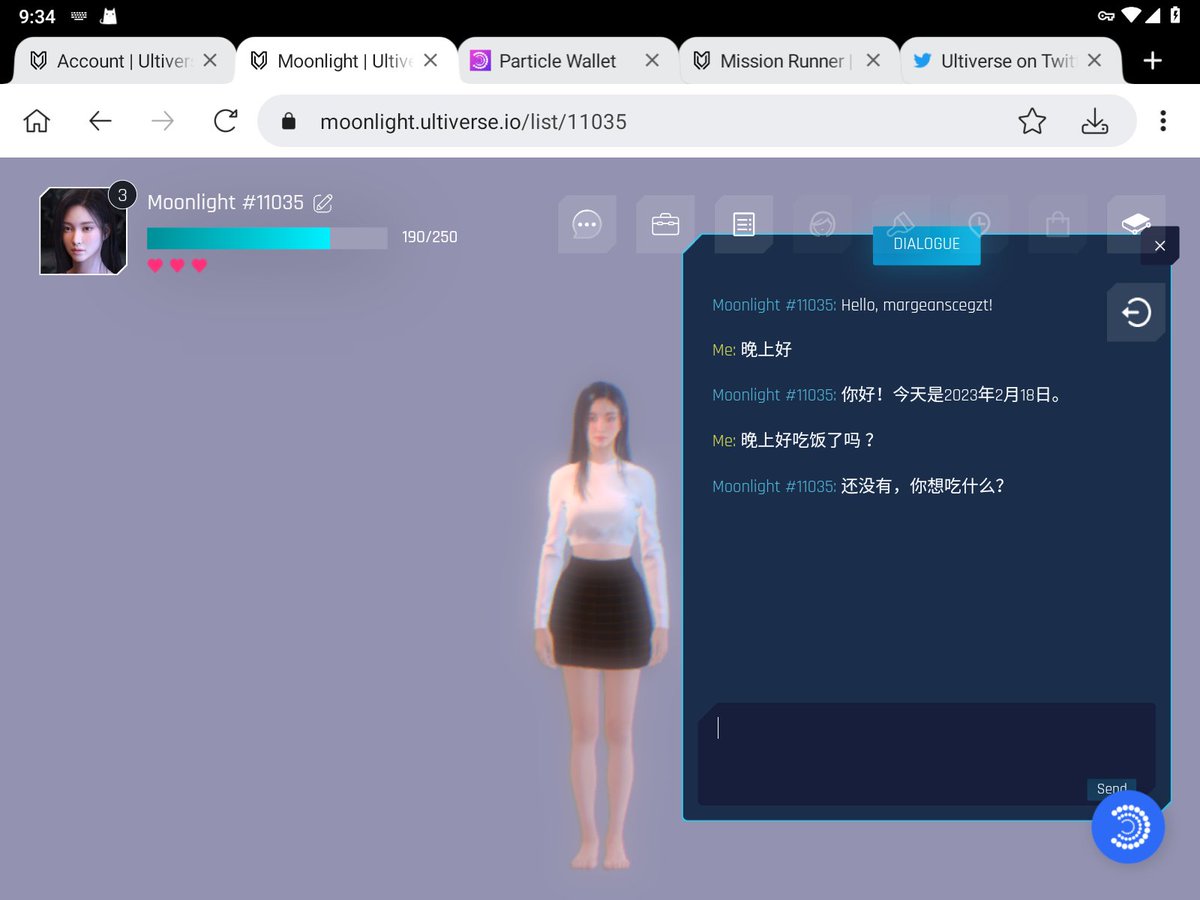1200x900 pixels.
Task: Click the 'Hello, margeanscegzt!' message
Action: coord(917,305)
